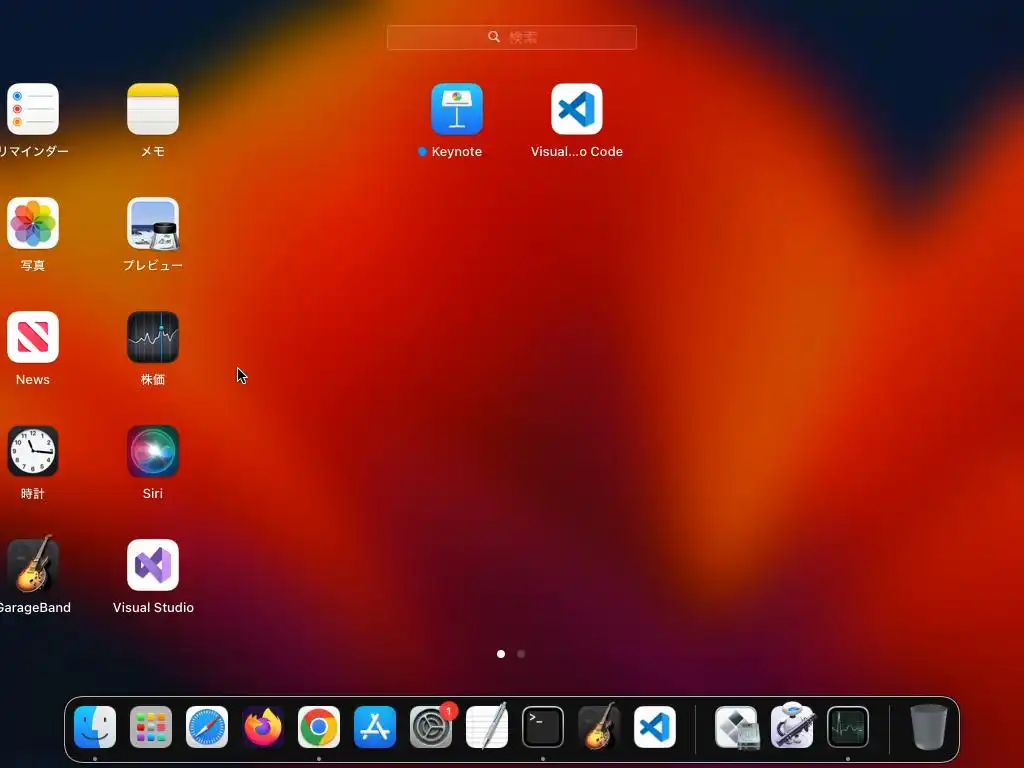Image resolution: width=1024 pixels, height=768 pixels.
Task: Open System Preferences with badge in Dock
Action: tap(431, 727)
